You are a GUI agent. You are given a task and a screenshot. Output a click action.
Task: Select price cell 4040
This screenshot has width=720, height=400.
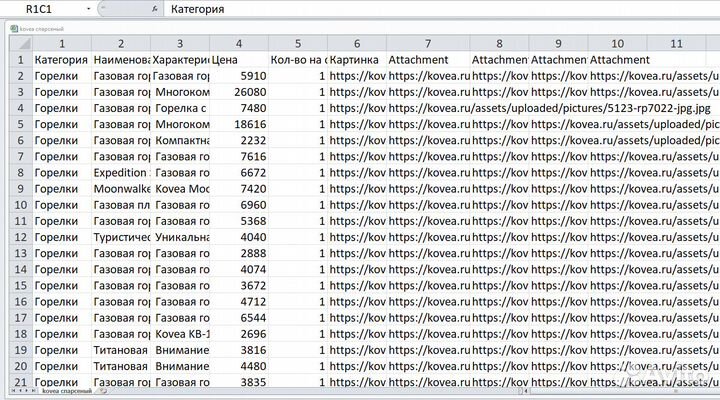[239, 237]
